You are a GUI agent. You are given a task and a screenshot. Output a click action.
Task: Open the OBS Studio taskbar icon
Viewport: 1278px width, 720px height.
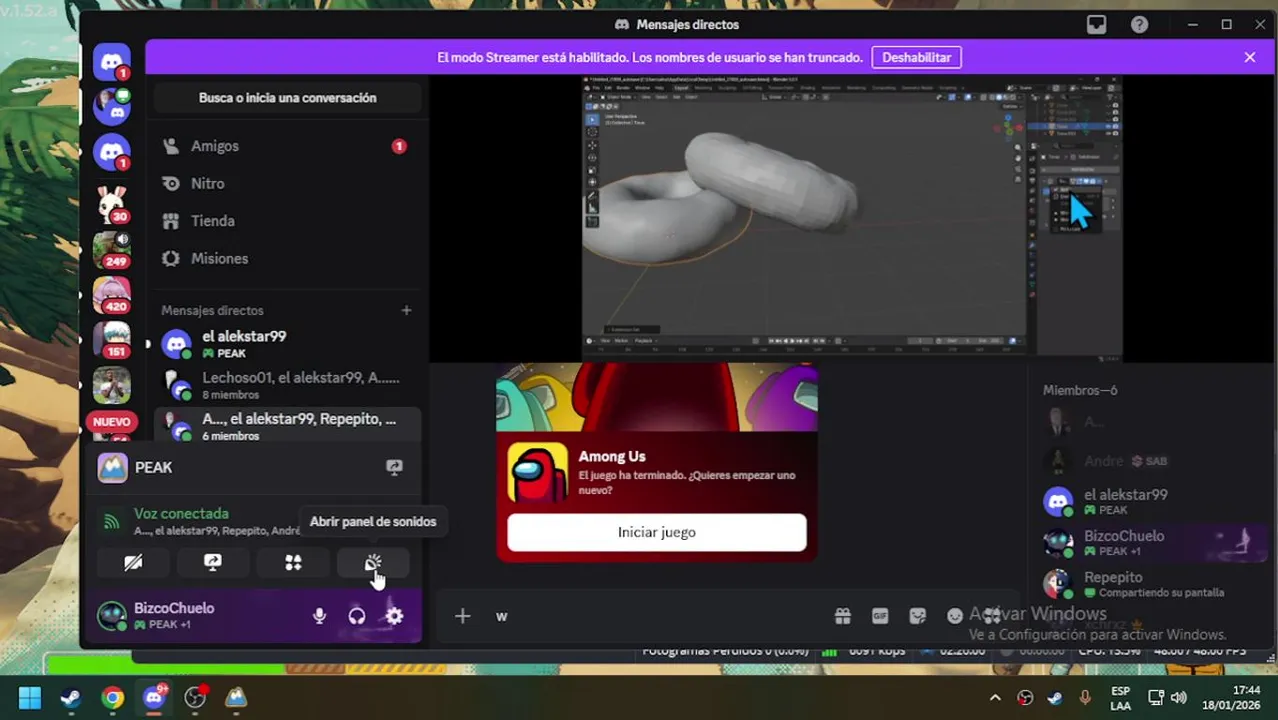(x=195, y=697)
